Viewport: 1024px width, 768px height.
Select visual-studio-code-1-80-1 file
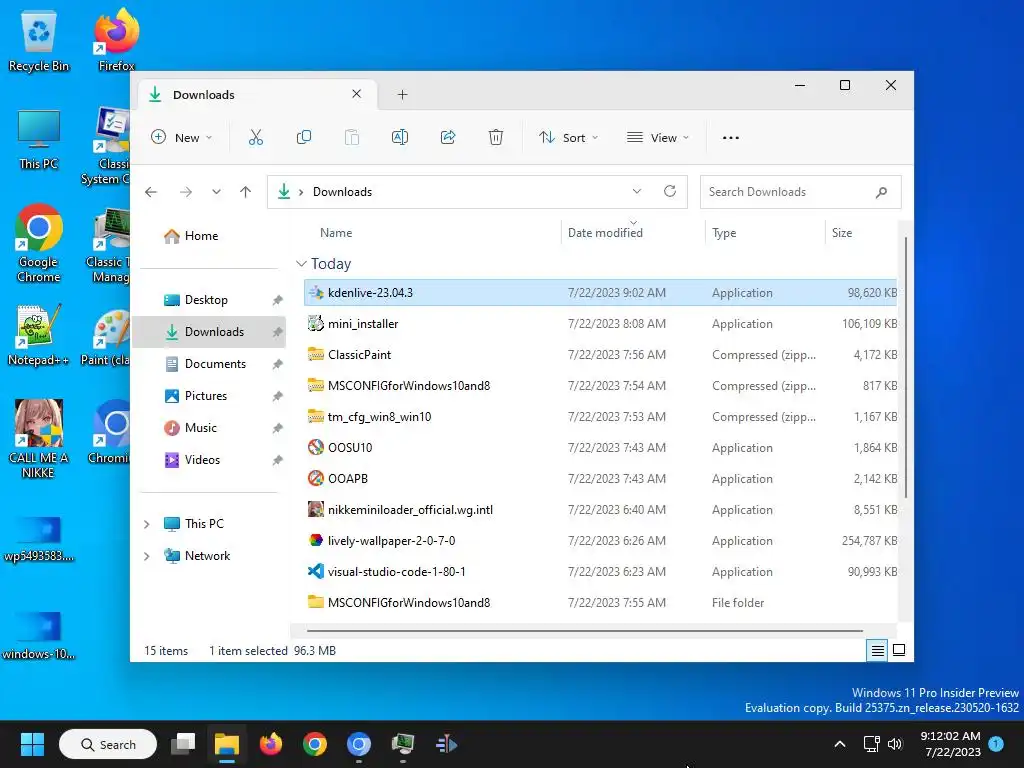coord(600,571)
